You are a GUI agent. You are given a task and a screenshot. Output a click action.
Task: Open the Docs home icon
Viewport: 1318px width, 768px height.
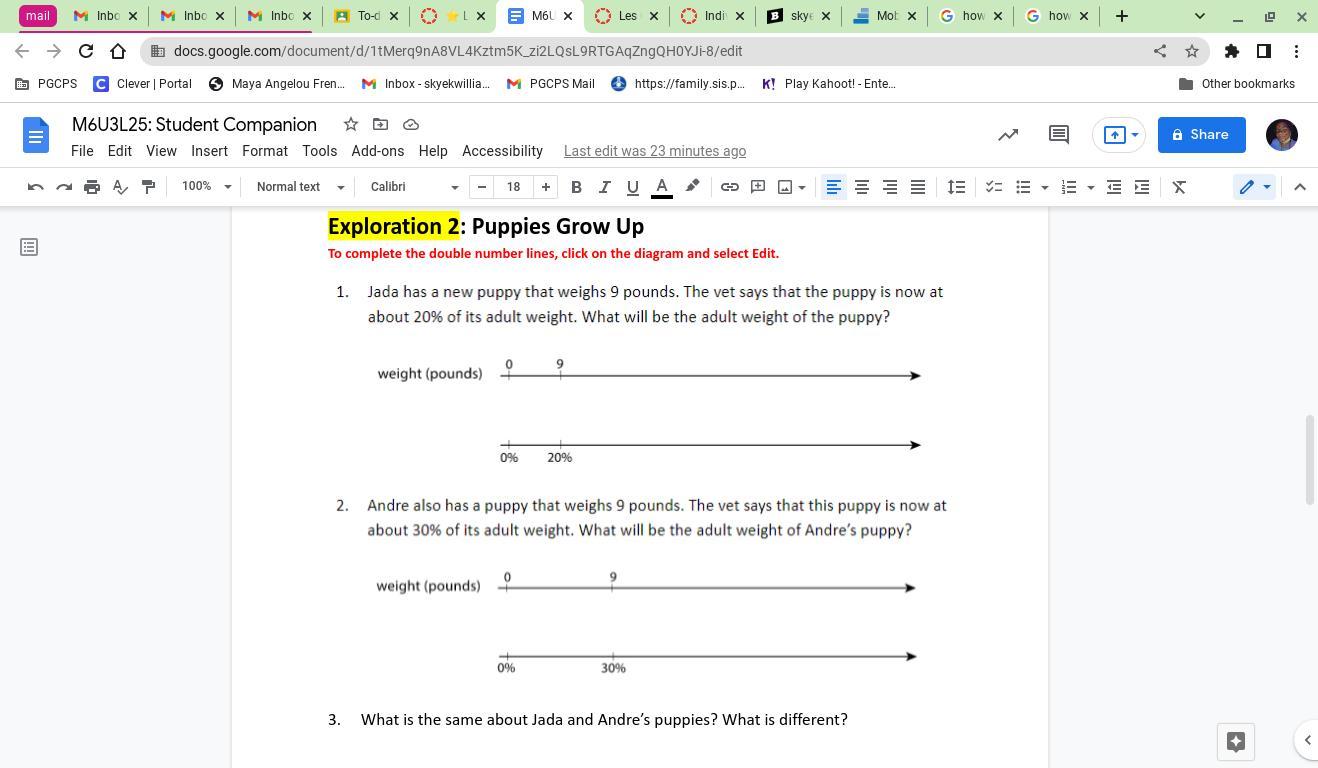(35, 135)
